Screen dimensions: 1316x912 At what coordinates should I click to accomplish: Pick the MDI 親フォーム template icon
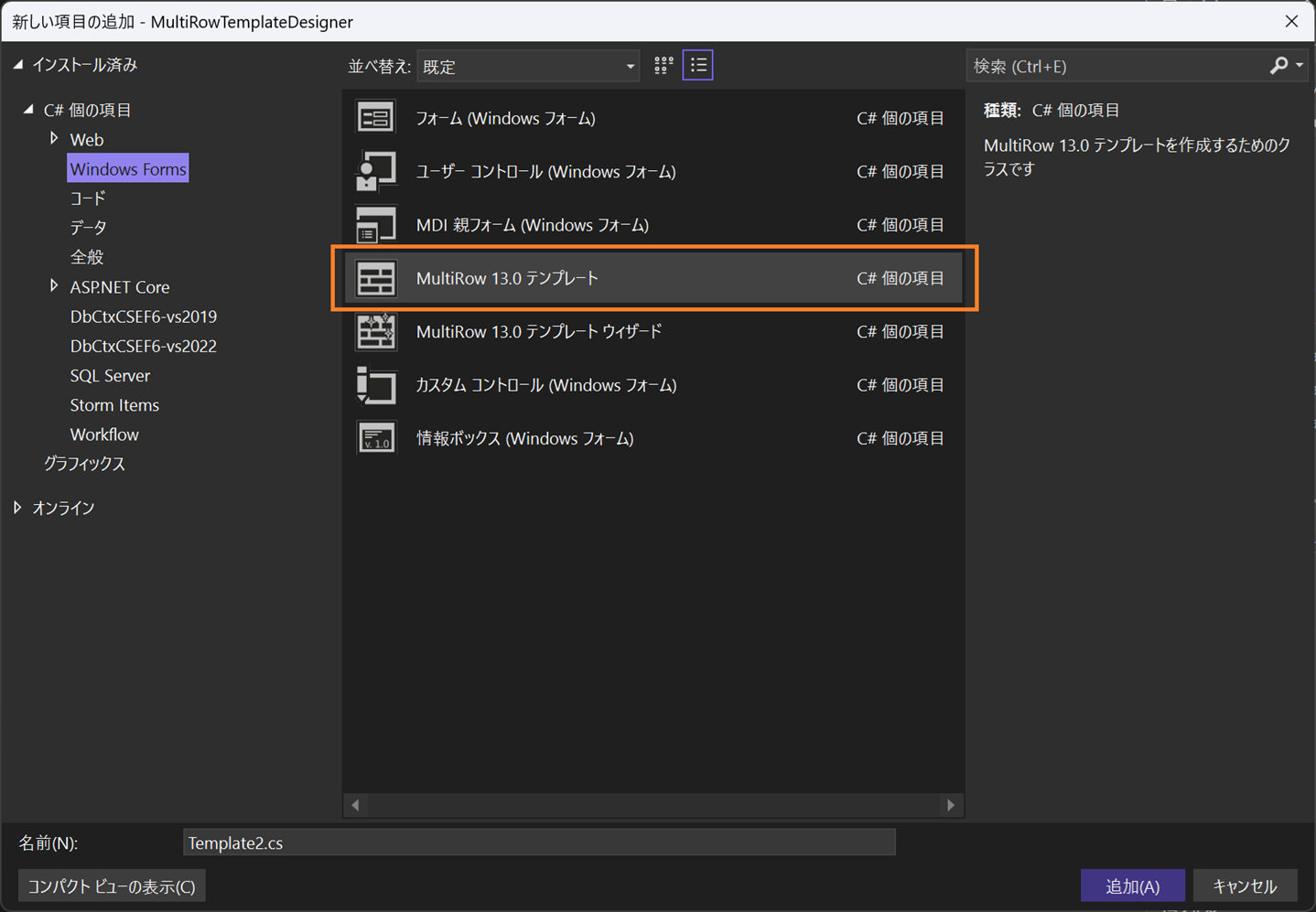375,225
